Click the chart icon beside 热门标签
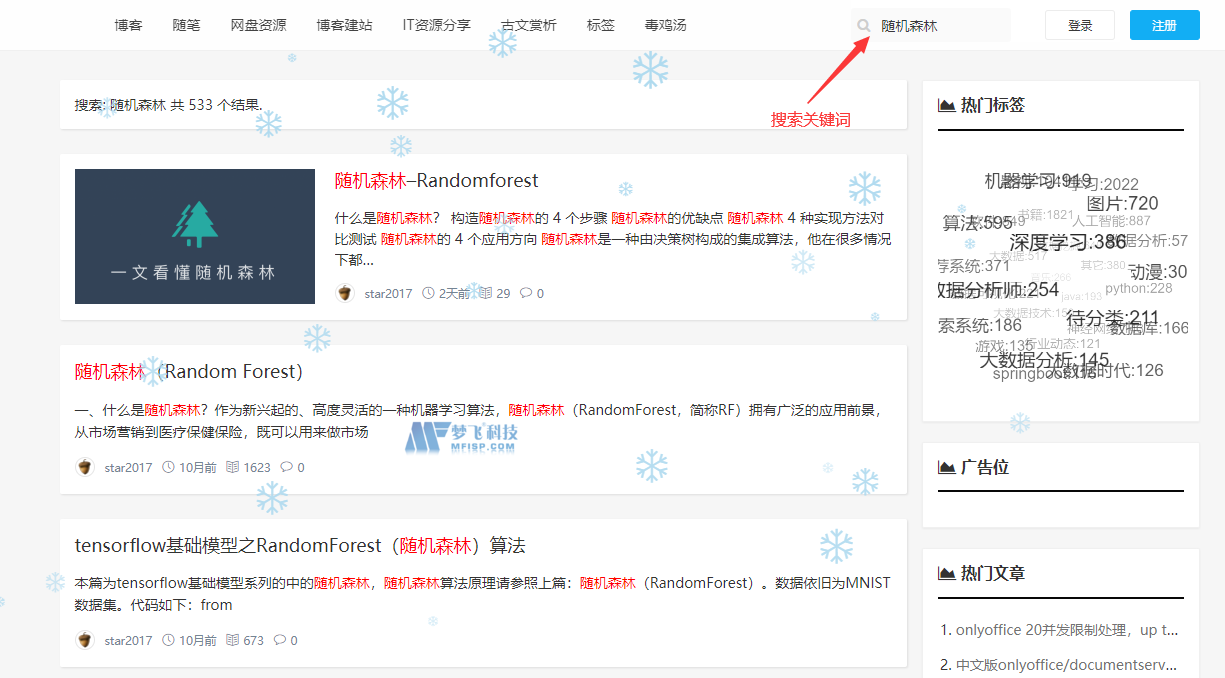1225x678 pixels. pyautogui.click(x=945, y=104)
